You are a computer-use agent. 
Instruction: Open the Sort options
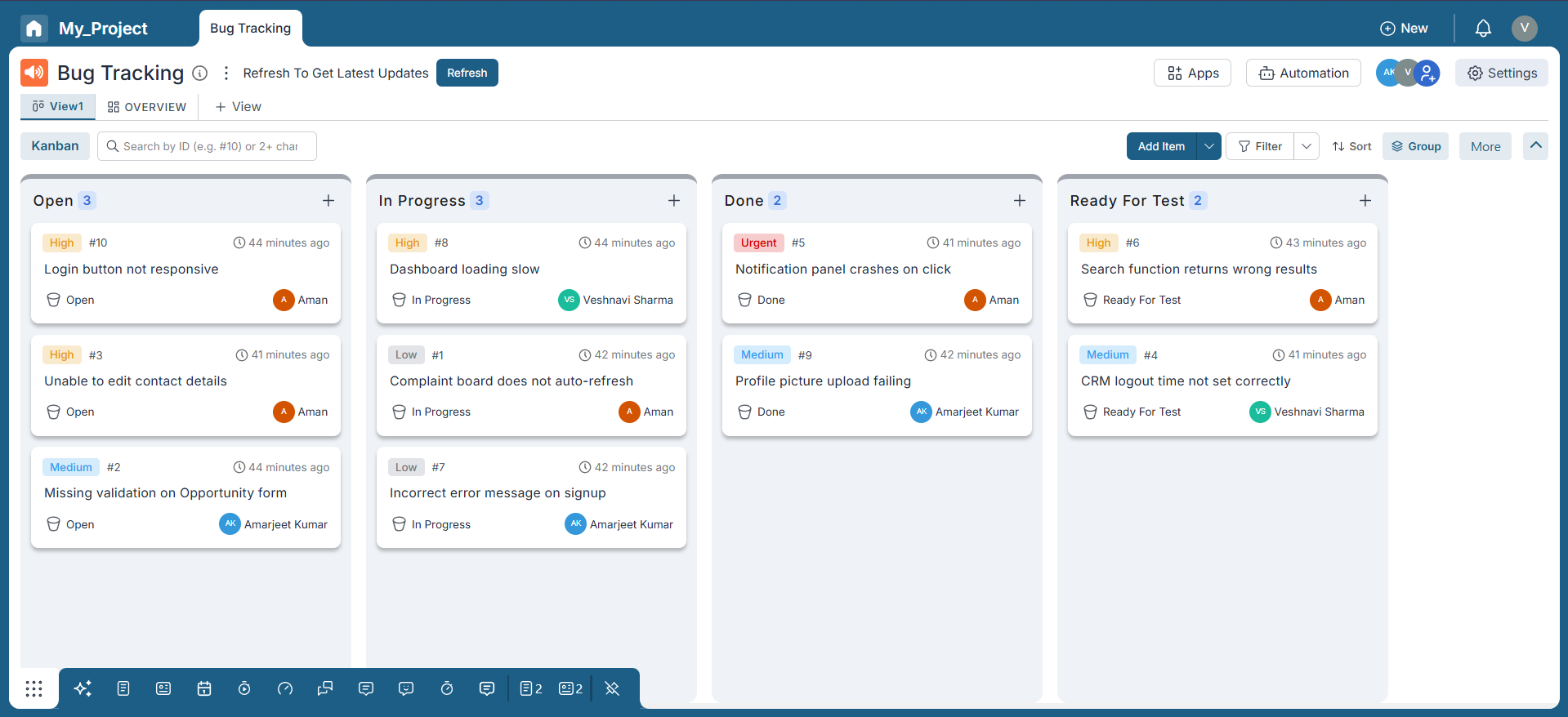[x=1351, y=146]
